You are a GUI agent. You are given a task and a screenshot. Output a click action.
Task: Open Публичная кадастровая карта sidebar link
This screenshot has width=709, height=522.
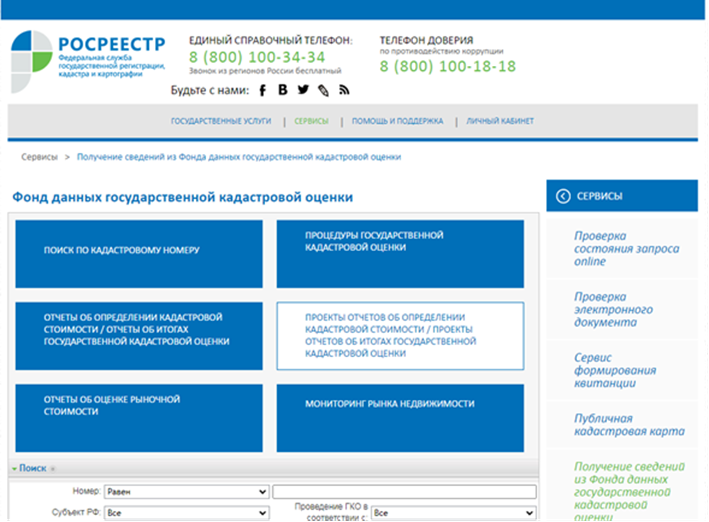click(629, 425)
